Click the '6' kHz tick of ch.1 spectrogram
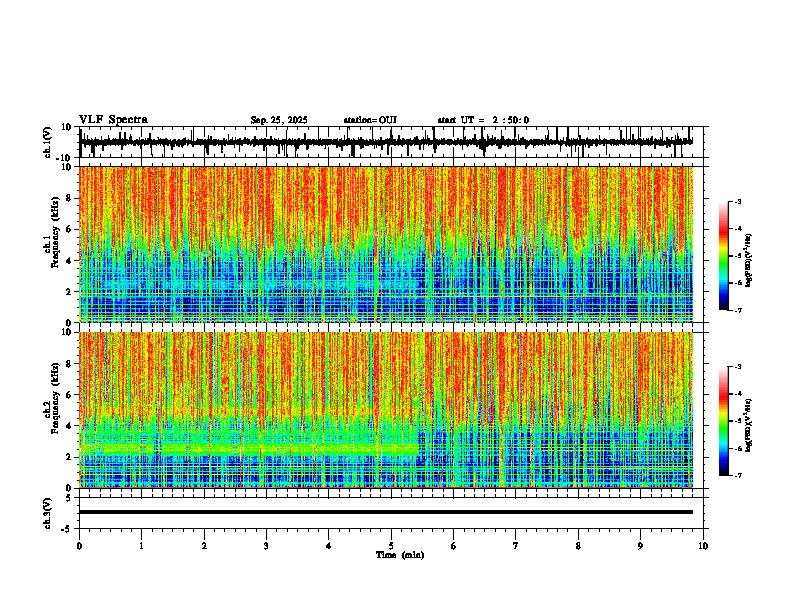The width and height of the screenshot is (792, 612). (x=70, y=229)
